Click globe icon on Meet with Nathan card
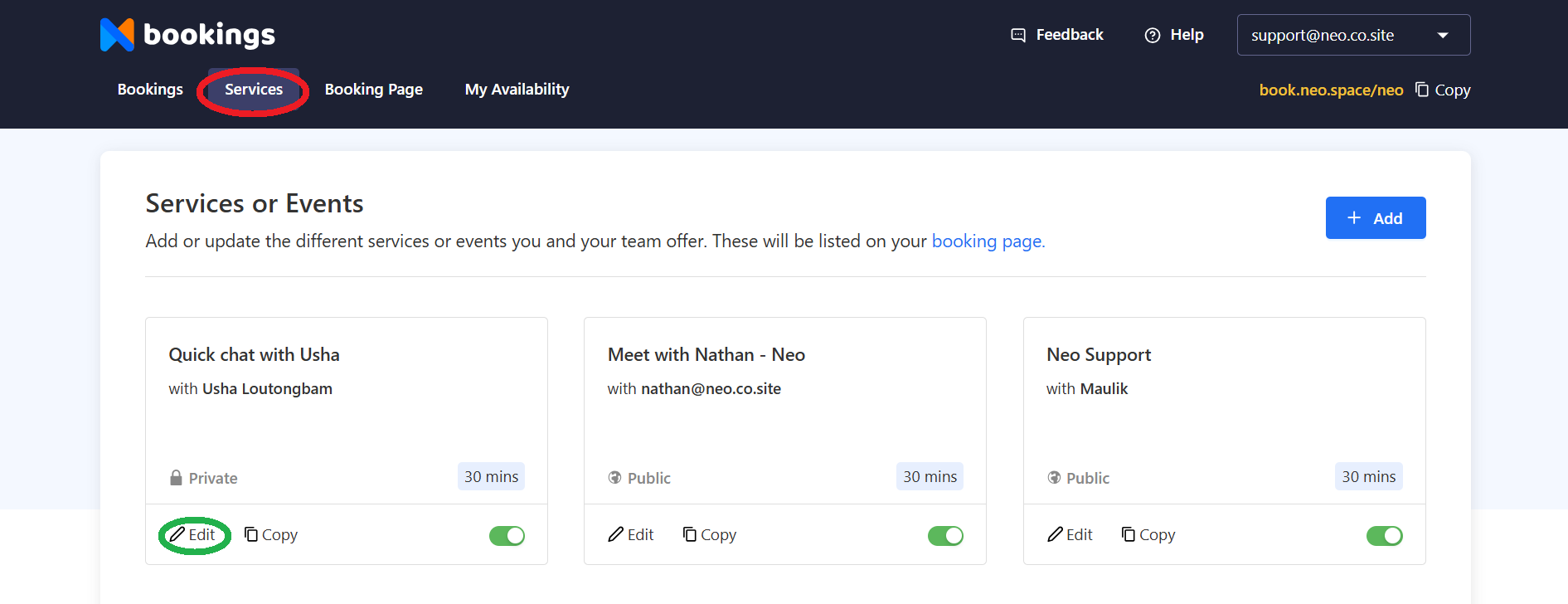Image resolution: width=1568 pixels, height=604 pixels. 614,478
